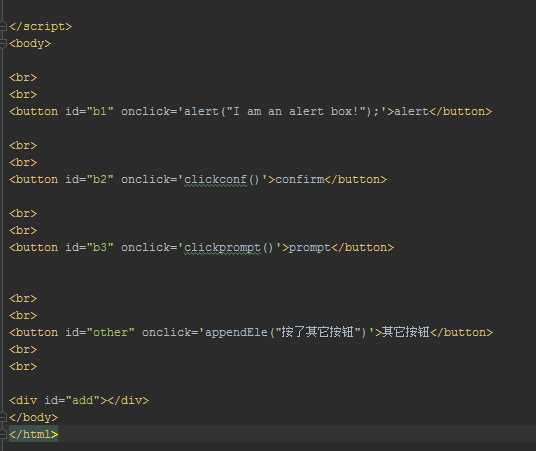Click the onclick attribute on the other-button line
The image size is (536, 451).
[170, 332]
